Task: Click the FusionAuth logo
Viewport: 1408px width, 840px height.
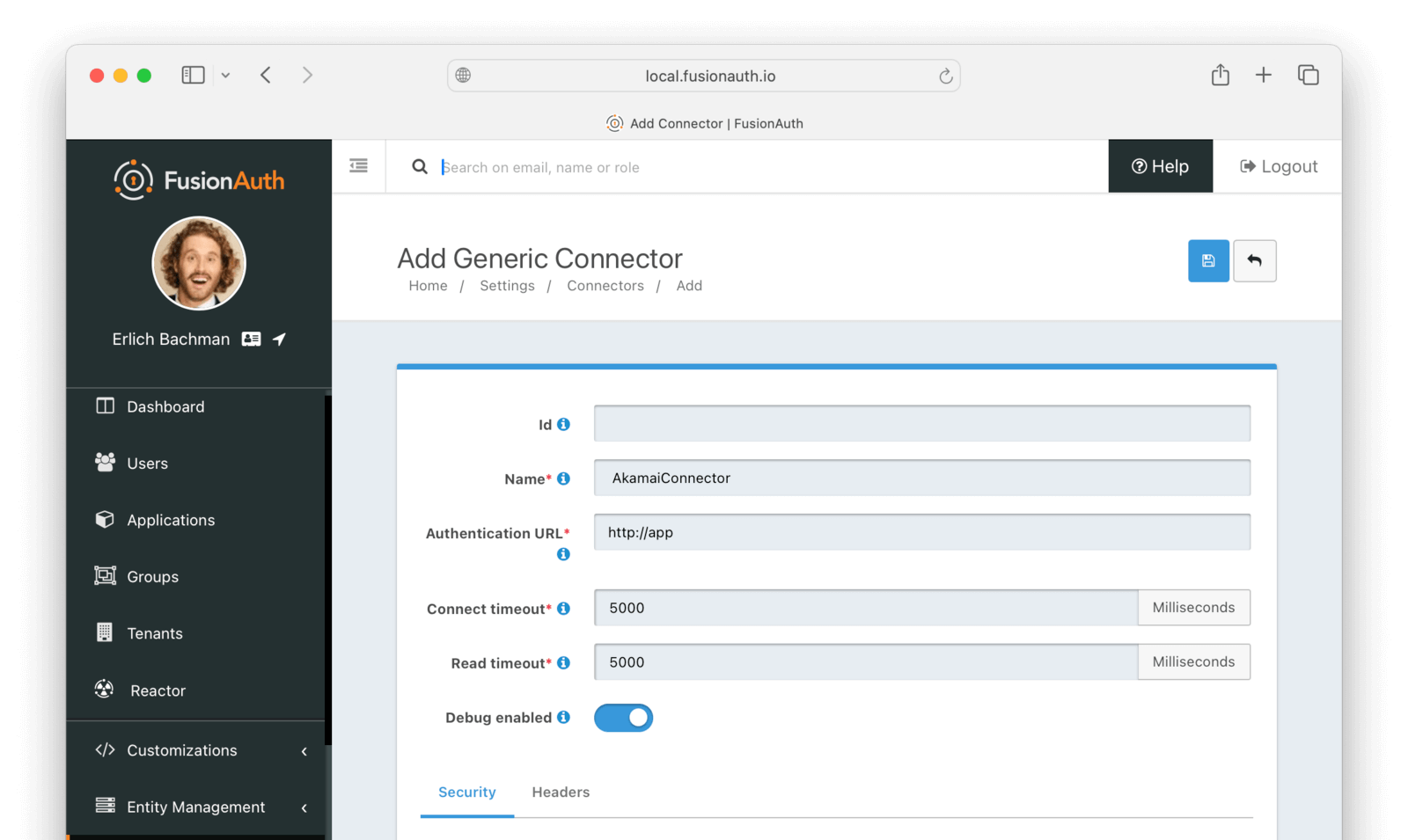Action: pyautogui.click(x=198, y=179)
